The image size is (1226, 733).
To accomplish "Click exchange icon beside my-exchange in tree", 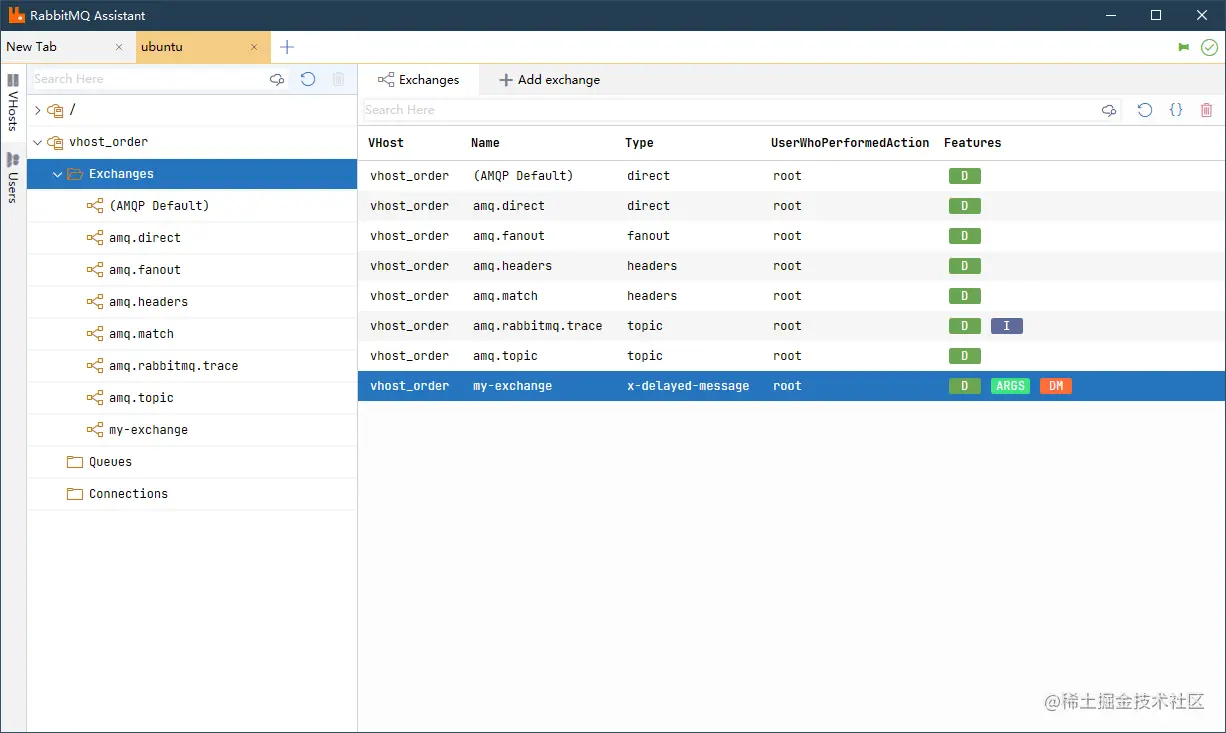I will click(95, 430).
